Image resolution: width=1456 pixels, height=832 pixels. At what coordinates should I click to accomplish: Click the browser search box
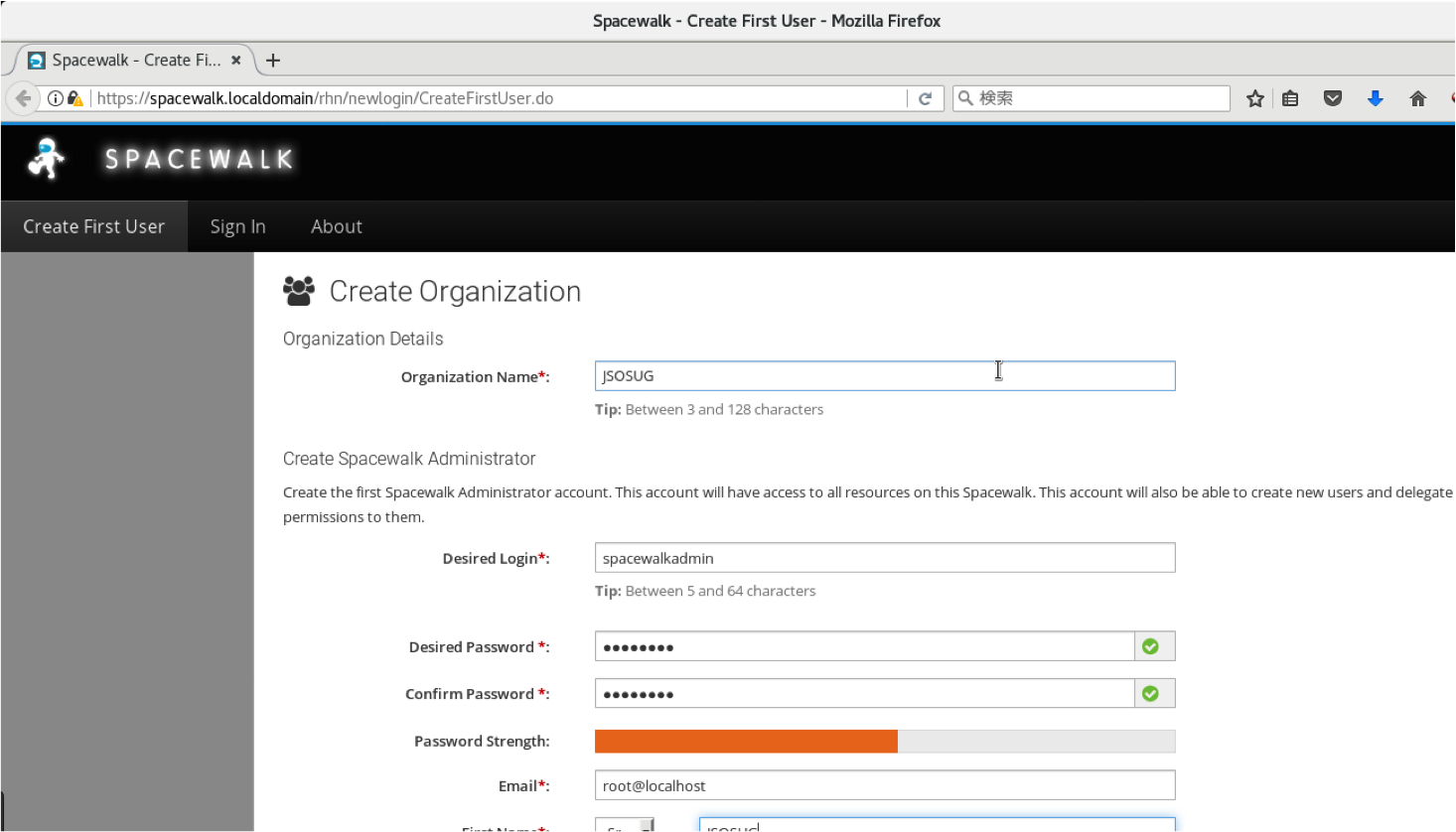click(x=1092, y=98)
